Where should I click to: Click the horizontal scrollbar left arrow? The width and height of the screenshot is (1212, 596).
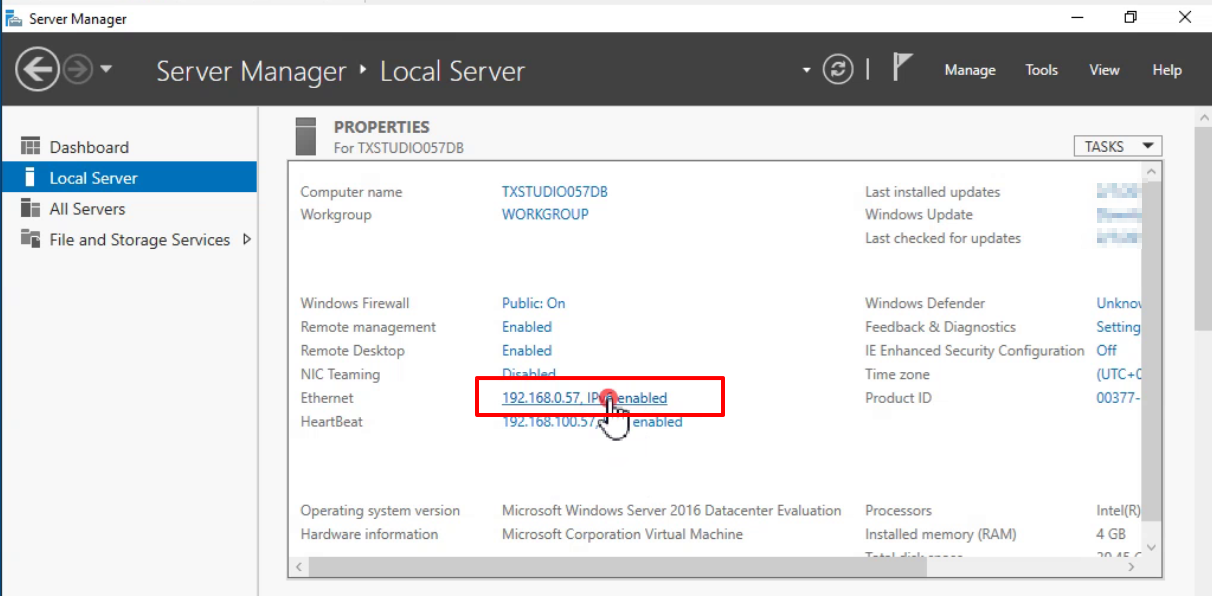click(297, 567)
